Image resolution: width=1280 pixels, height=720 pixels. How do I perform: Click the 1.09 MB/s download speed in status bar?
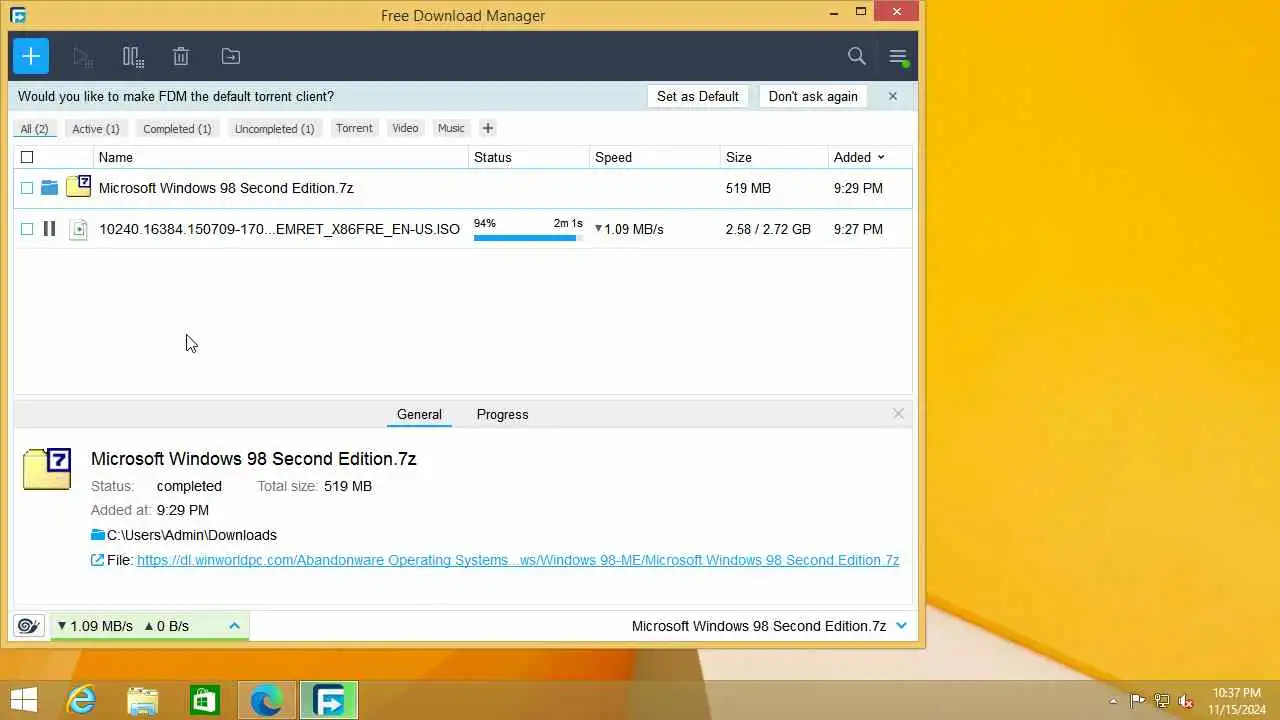(x=95, y=626)
